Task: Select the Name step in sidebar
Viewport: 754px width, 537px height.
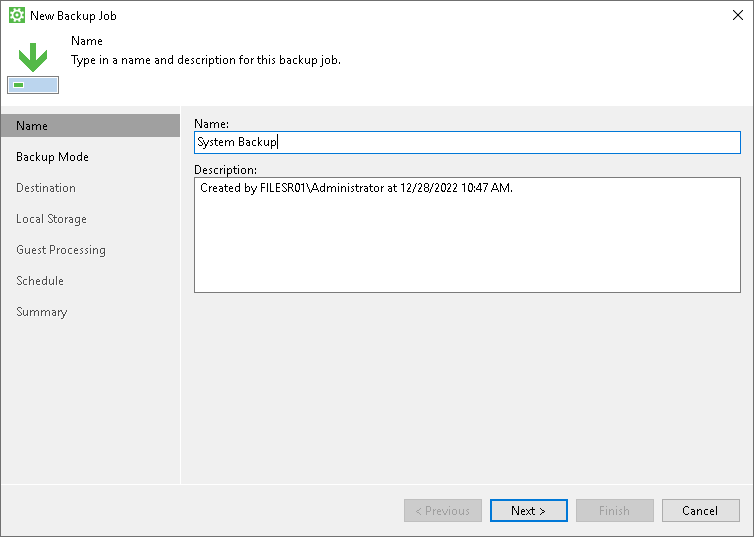Action: tap(90, 125)
